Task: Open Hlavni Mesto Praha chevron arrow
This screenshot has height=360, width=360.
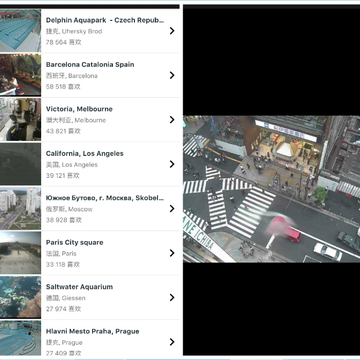Action: tap(172, 342)
